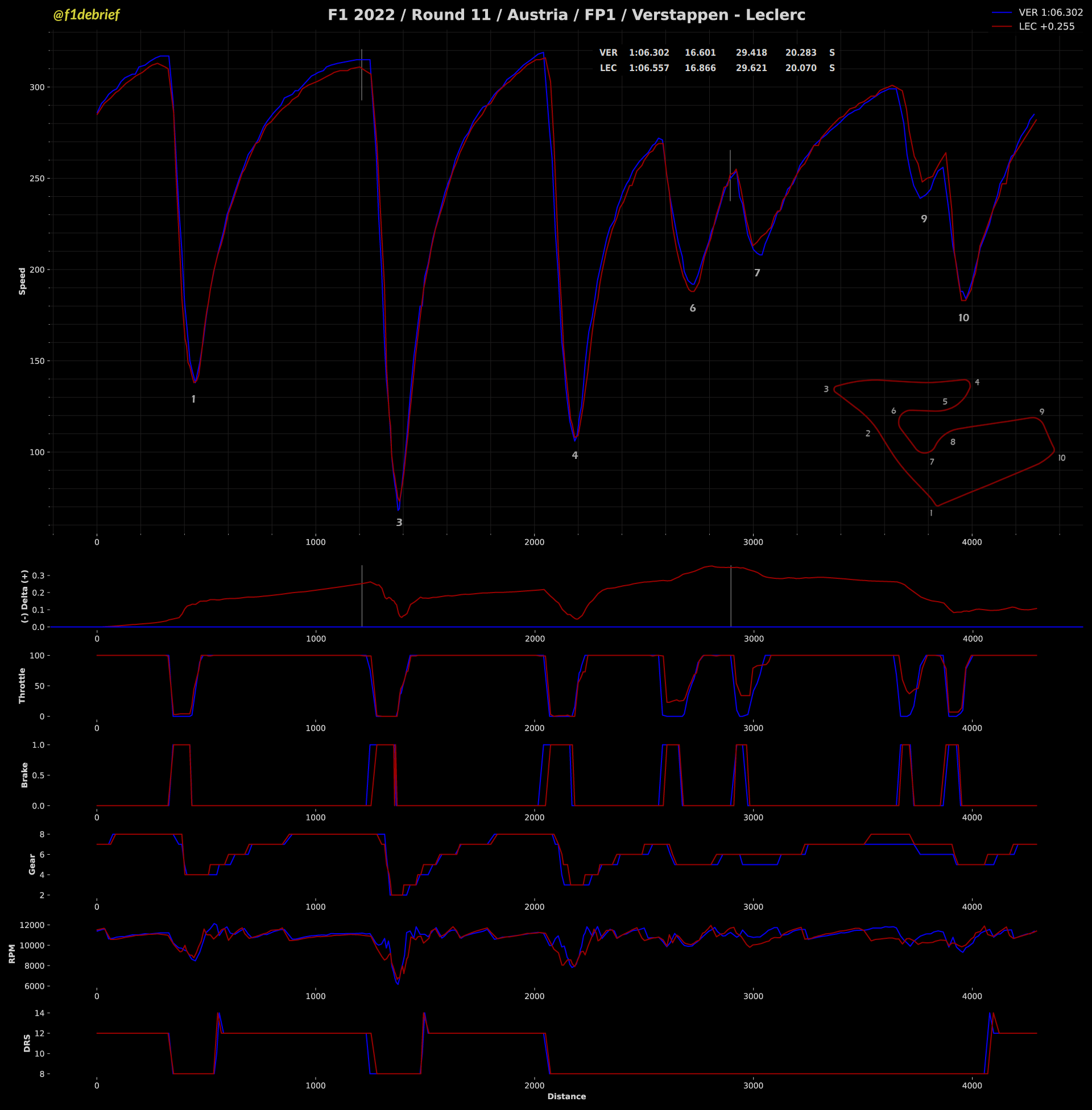The width and height of the screenshot is (1092, 1110).
Task: Click the Distance x-axis label
Action: (566, 1096)
